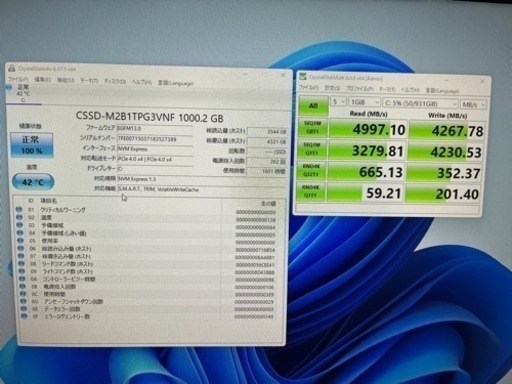Start the RND4K Q32T1 test

(x=311, y=170)
